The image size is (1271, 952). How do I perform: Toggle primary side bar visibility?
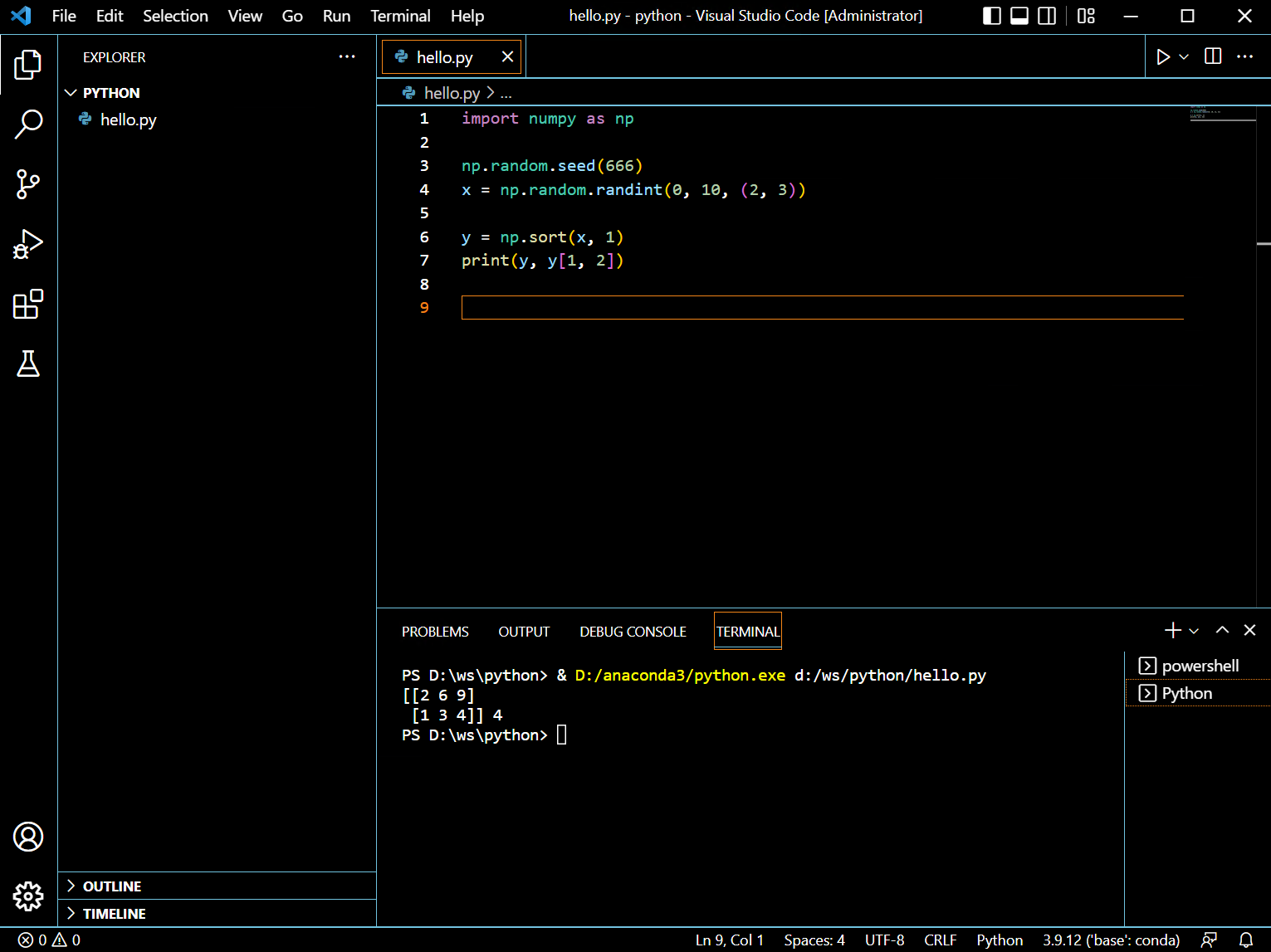click(x=992, y=16)
